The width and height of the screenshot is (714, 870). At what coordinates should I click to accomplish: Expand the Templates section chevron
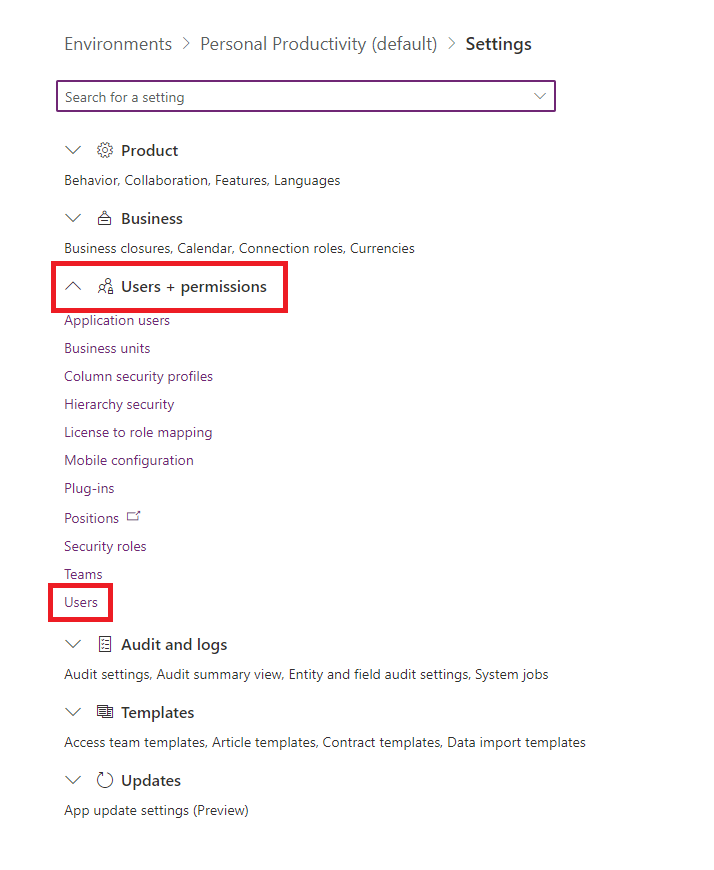[x=73, y=712]
